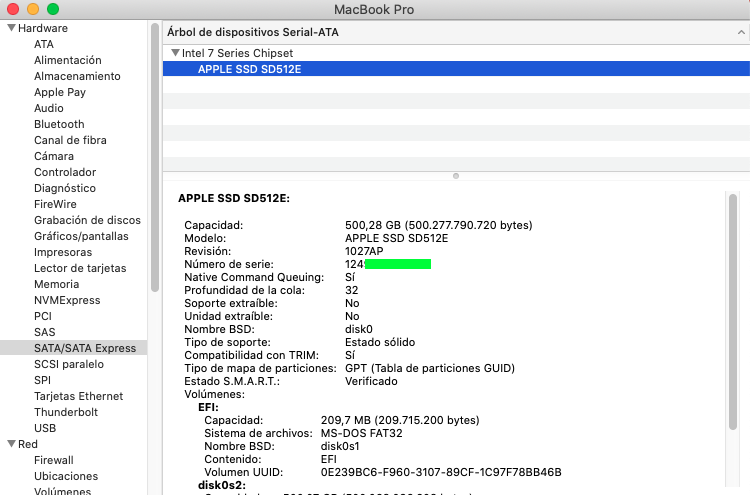The image size is (750, 495).
Task: Open the Thunderbolt category
Action: [66, 412]
